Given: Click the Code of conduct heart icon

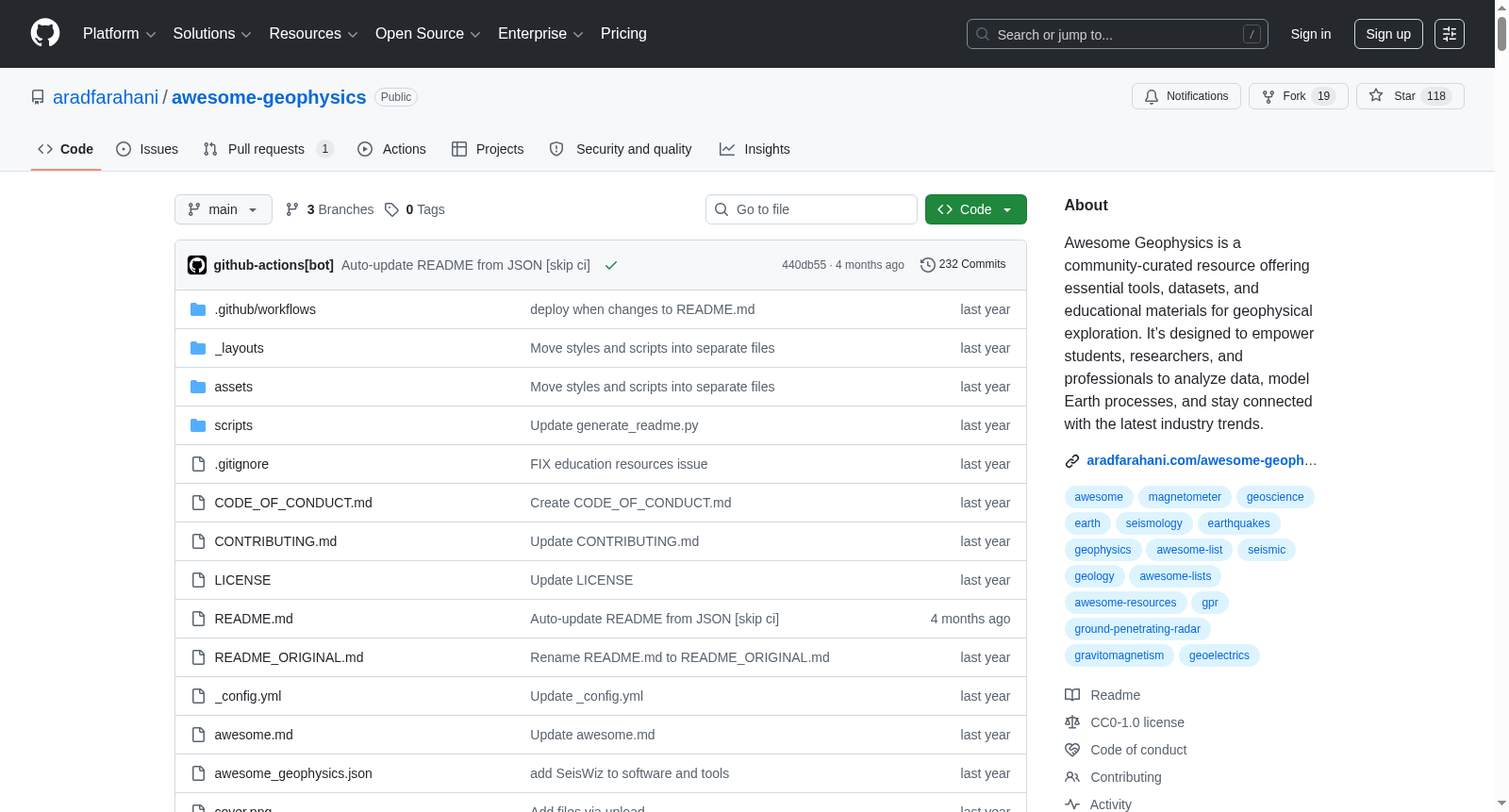Looking at the screenshot, I should [1072, 750].
